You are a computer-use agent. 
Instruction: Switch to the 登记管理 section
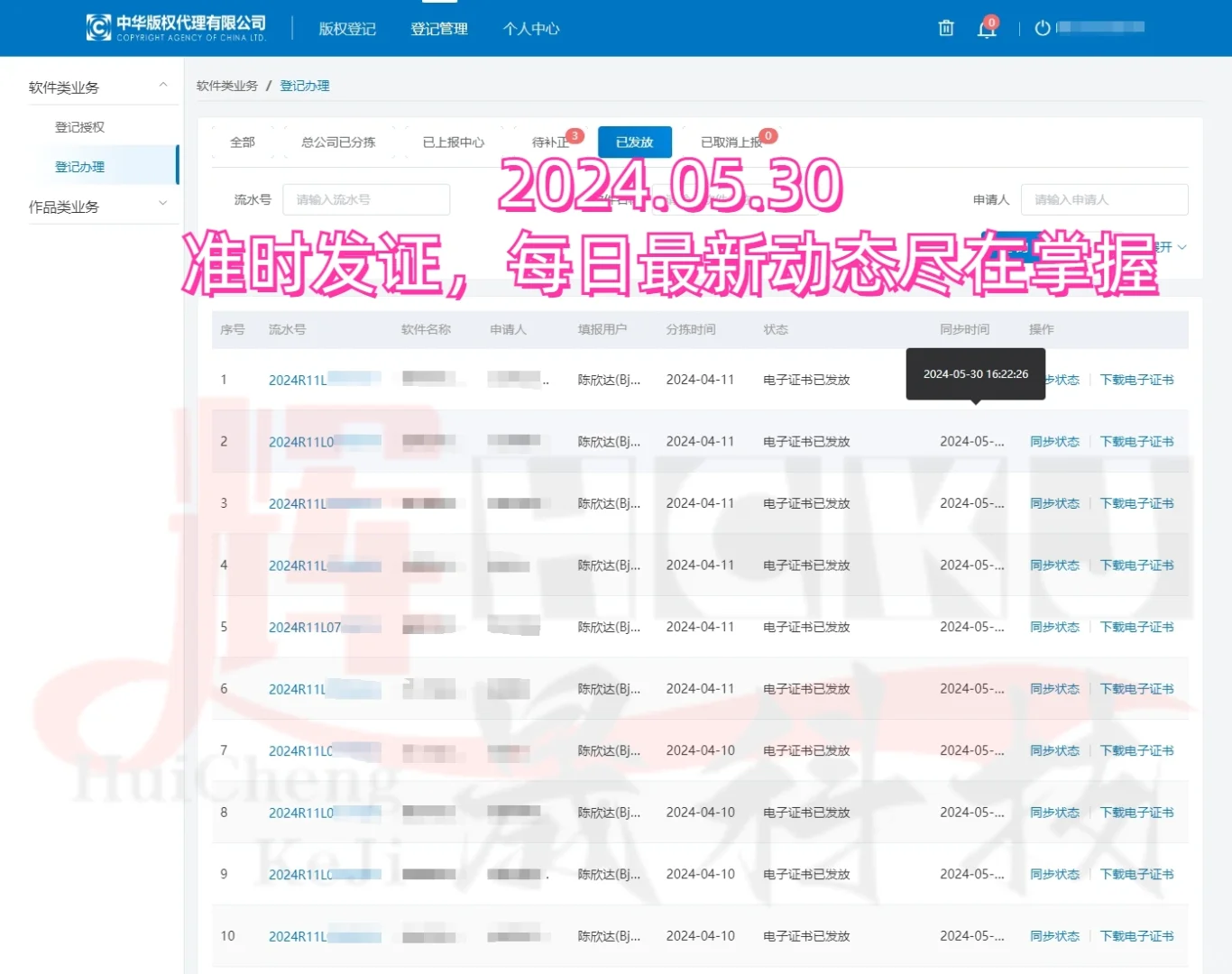point(438,28)
